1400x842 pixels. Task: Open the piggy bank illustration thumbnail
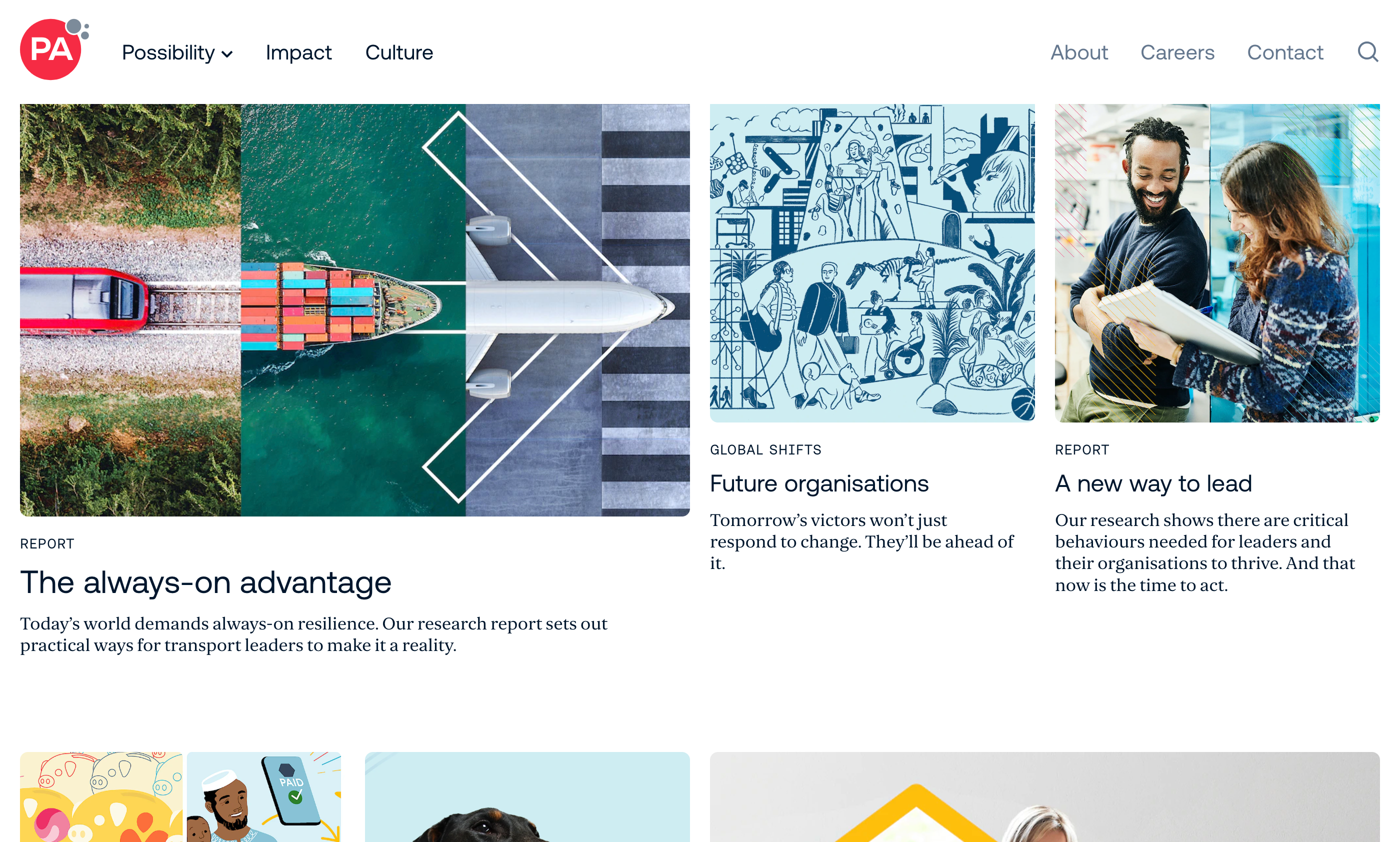pos(180,796)
